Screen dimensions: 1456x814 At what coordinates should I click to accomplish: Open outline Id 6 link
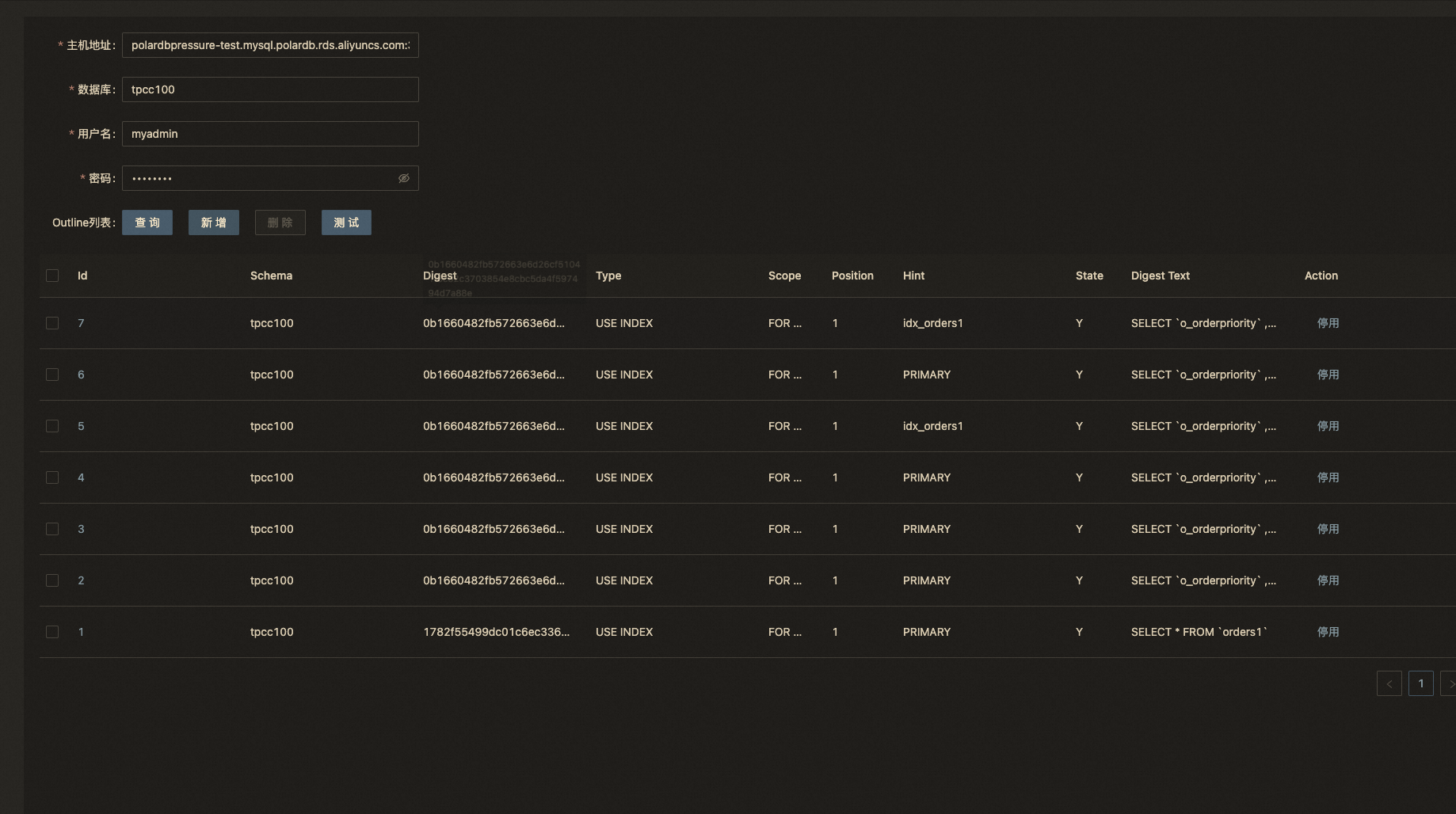[x=81, y=375]
